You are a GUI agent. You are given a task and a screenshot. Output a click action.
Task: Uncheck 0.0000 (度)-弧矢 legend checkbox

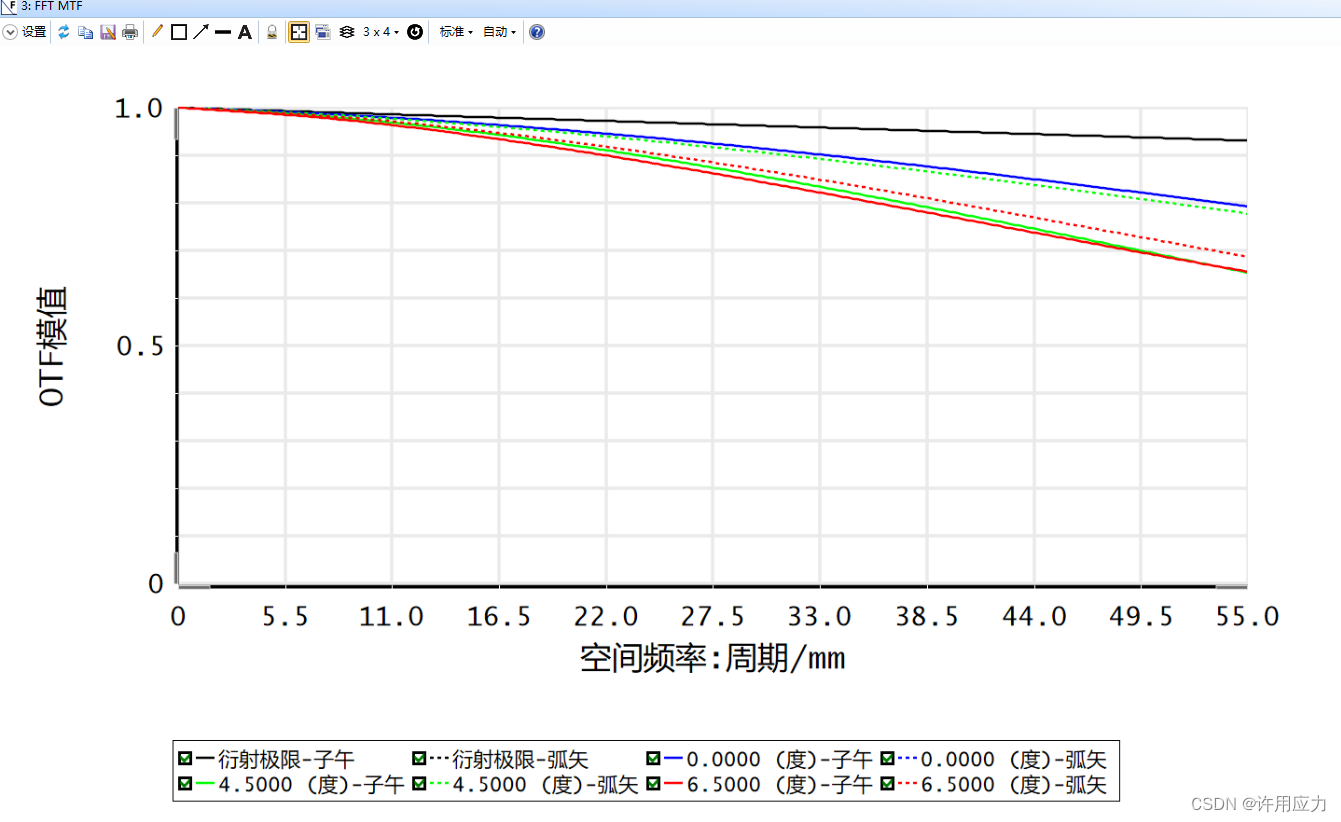(x=887, y=758)
